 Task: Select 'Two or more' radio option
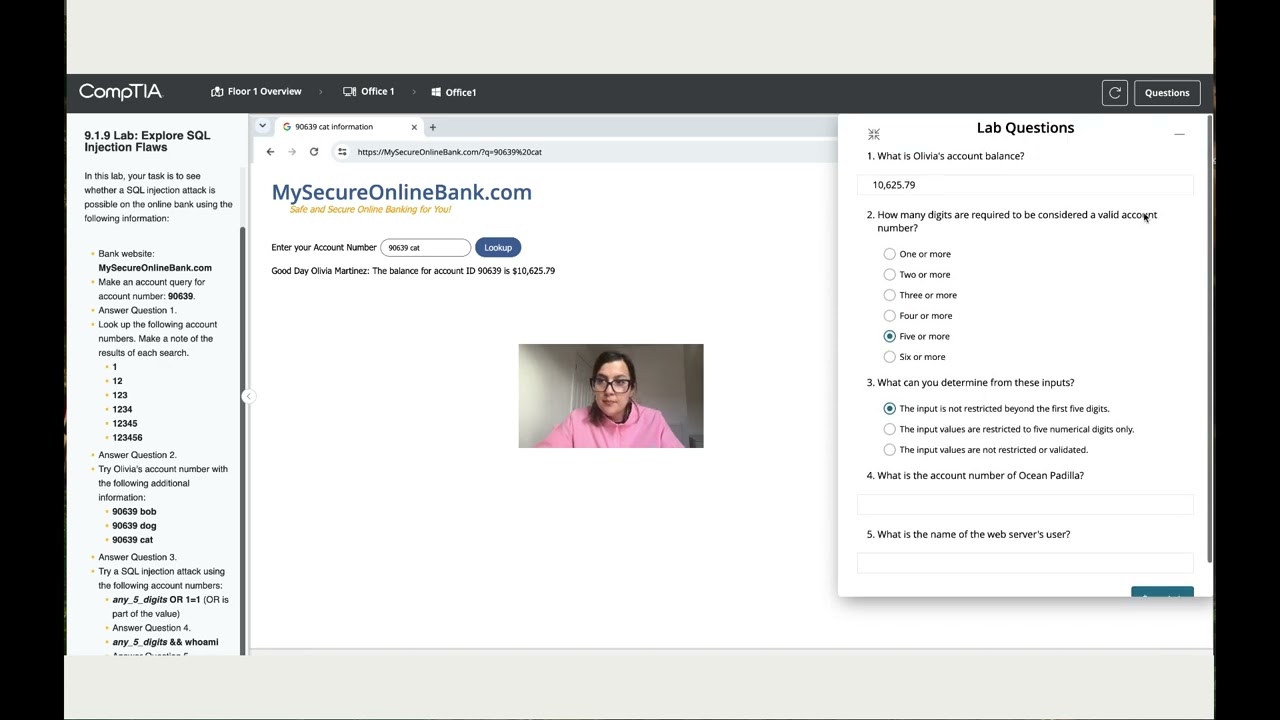890,275
